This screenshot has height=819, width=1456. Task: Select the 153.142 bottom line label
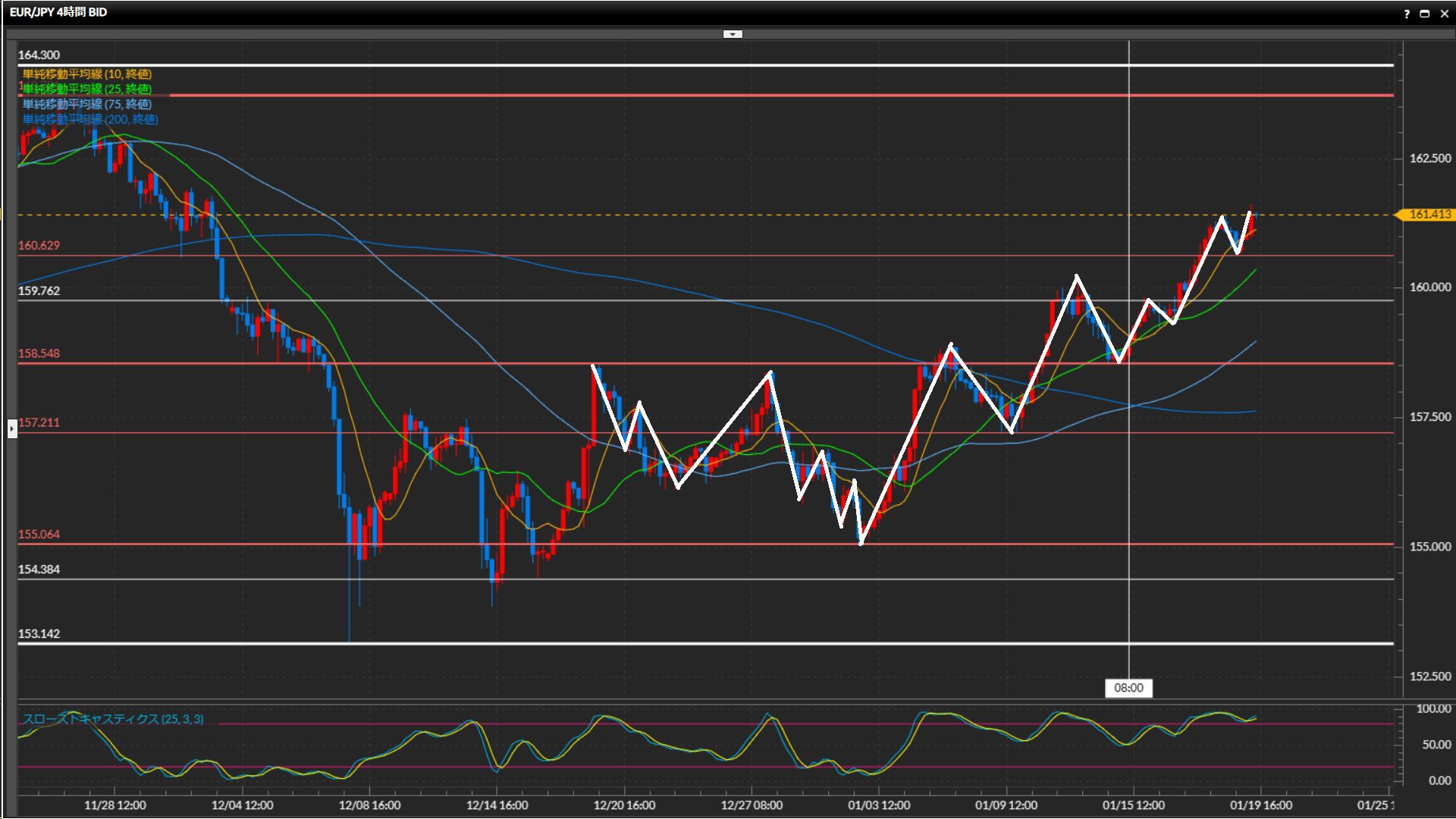tap(39, 633)
